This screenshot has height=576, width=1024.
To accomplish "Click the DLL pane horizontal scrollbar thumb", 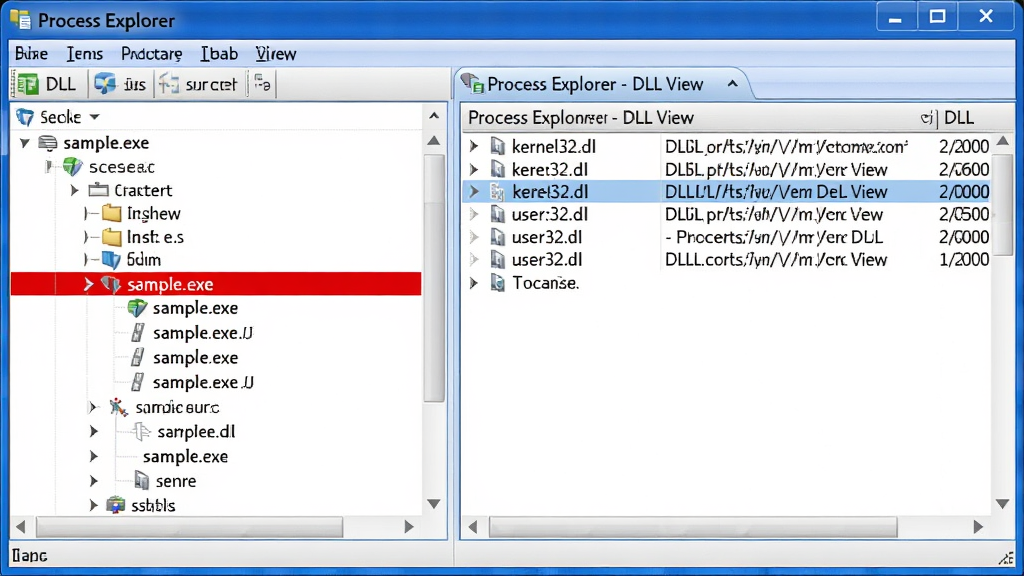I will pyautogui.click(x=693, y=526).
